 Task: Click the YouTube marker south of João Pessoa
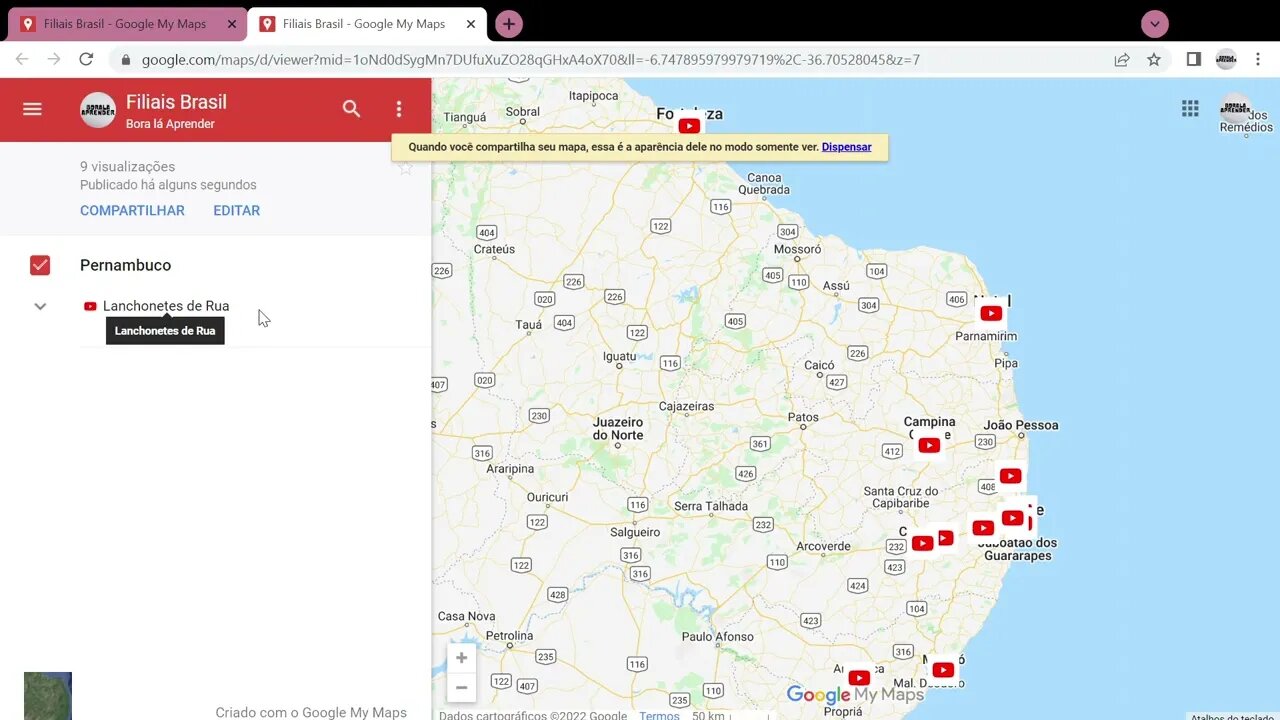[x=1011, y=476]
